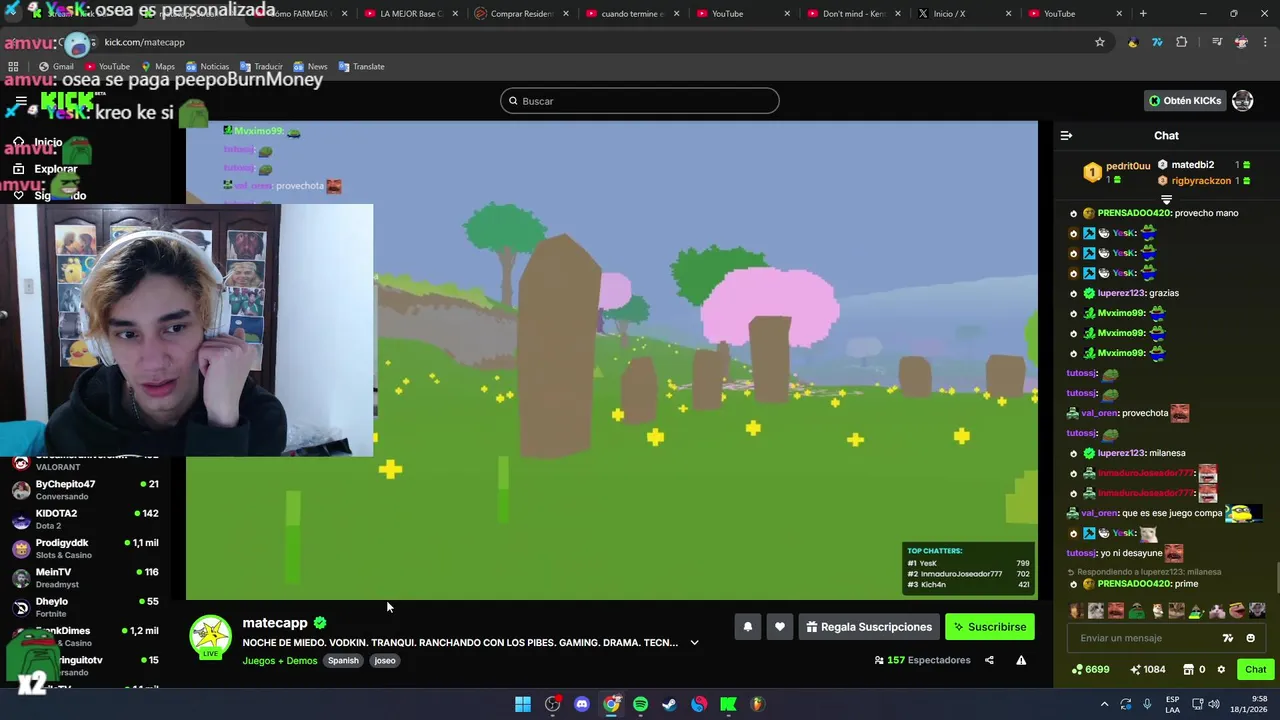Click PRENSADOO420 username on 'provecho mano' message
This screenshot has height=720, width=1280.
1133,213
